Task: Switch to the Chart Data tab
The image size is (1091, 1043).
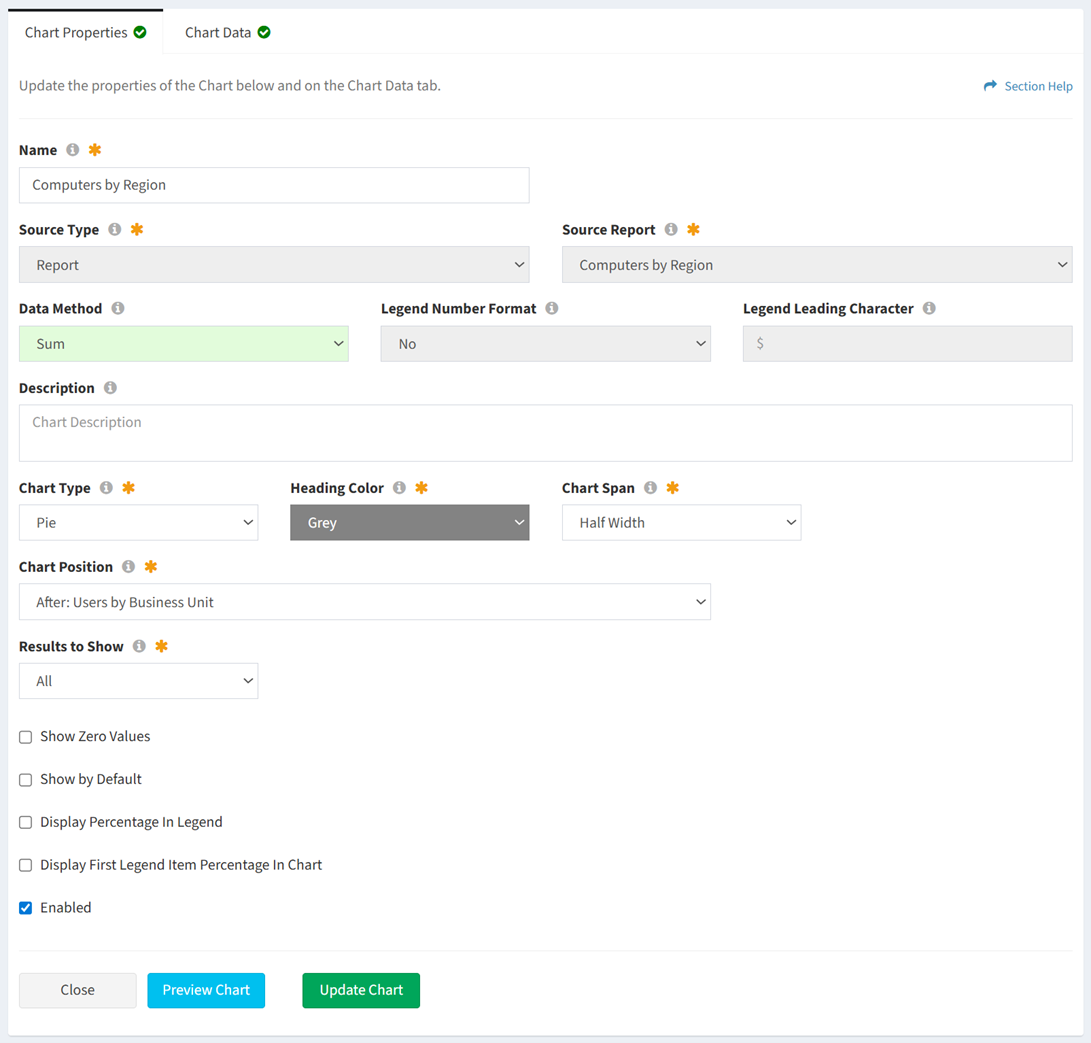Action: pos(228,32)
